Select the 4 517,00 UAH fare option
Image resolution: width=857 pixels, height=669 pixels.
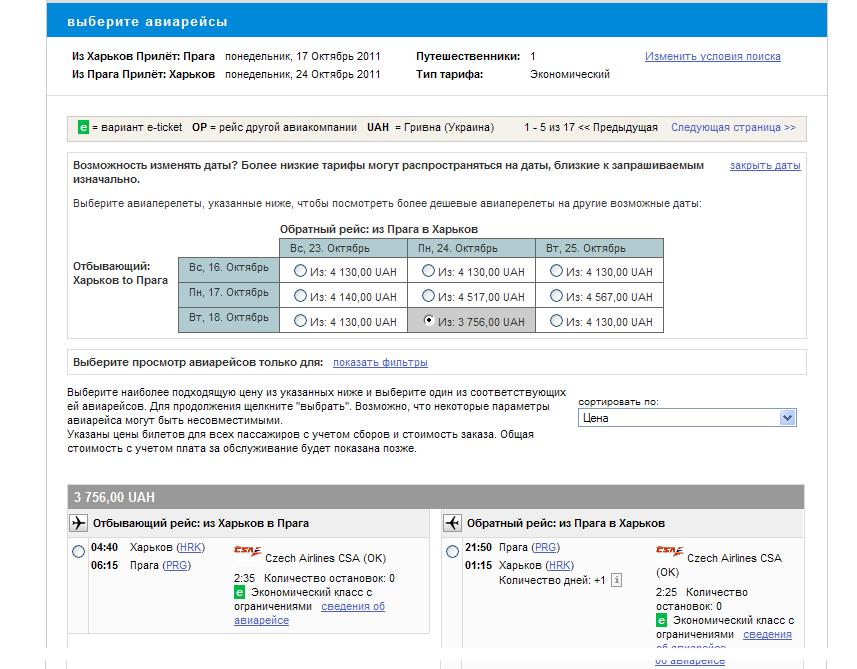coord(429,296)
